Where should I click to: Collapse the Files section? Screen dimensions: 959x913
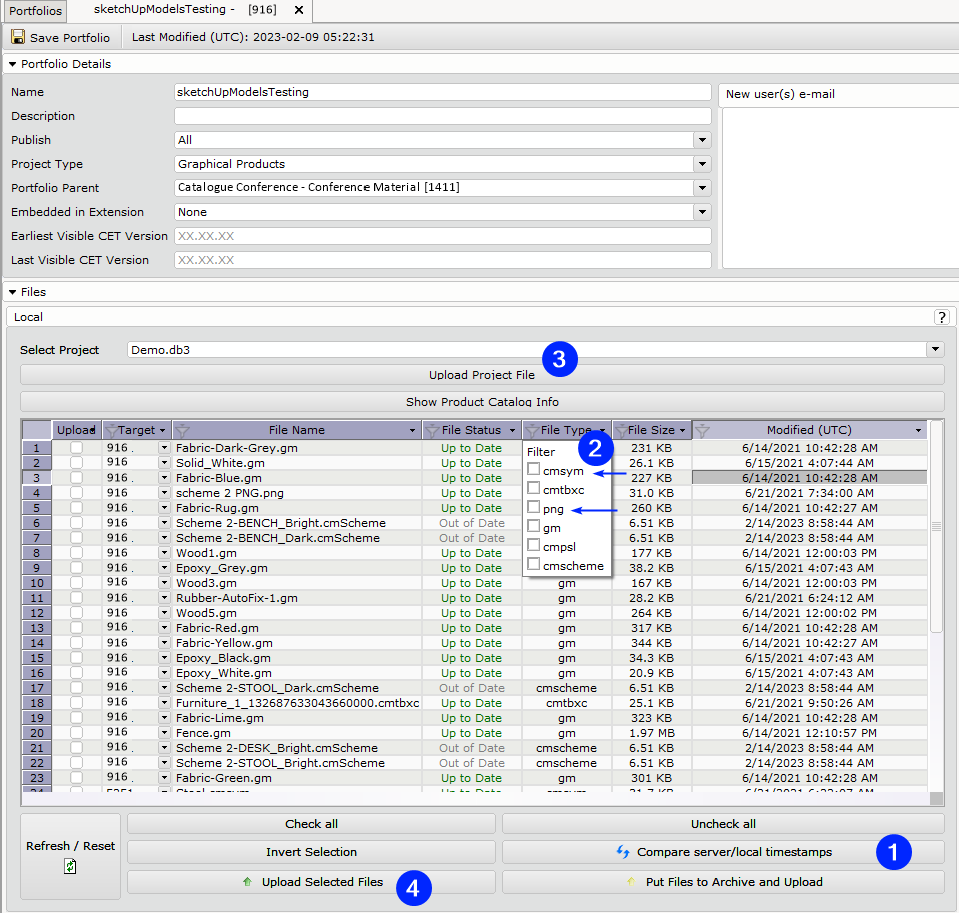(x=12, y=292)
